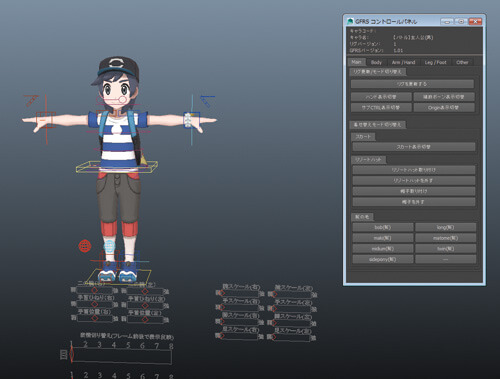Toggle the 補助ボーン表示切替 button
This screenshot has width=500, height=379.
[444, 97]
